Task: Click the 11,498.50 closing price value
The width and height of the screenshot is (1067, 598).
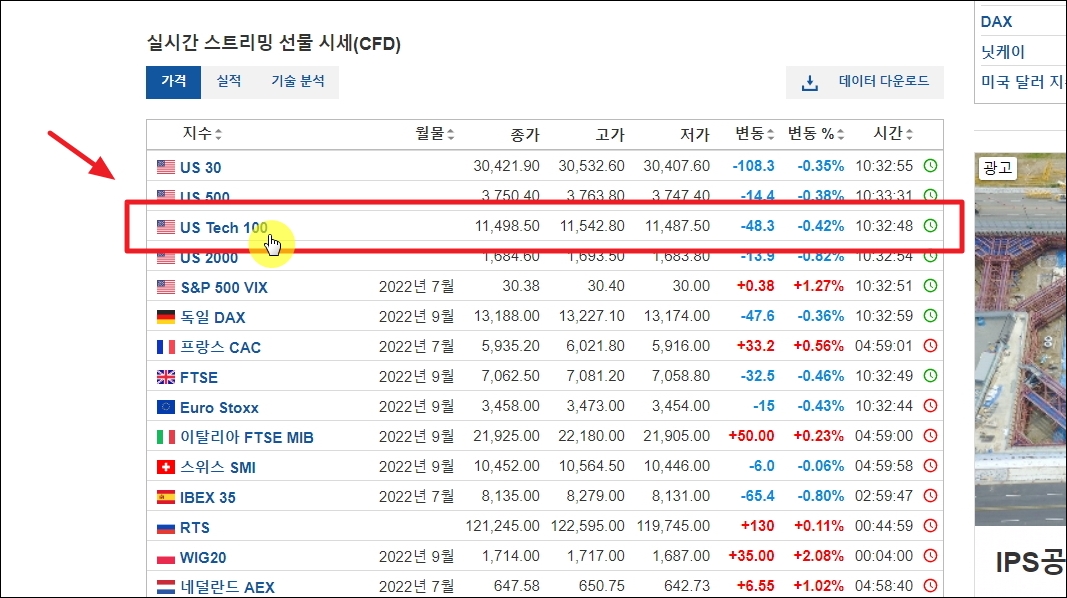Action: pyautogui.click(x=507, y=226)
